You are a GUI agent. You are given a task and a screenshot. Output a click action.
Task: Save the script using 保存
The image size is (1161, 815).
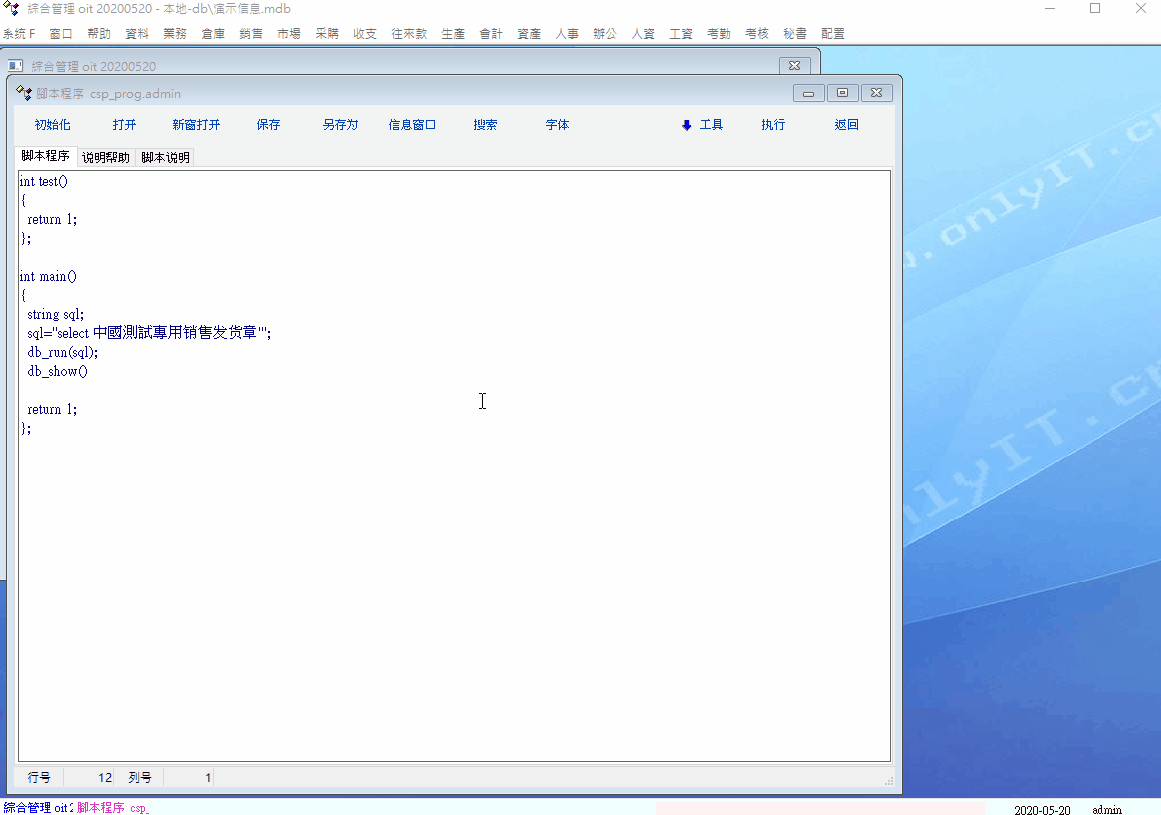click(x=268, y=125)
